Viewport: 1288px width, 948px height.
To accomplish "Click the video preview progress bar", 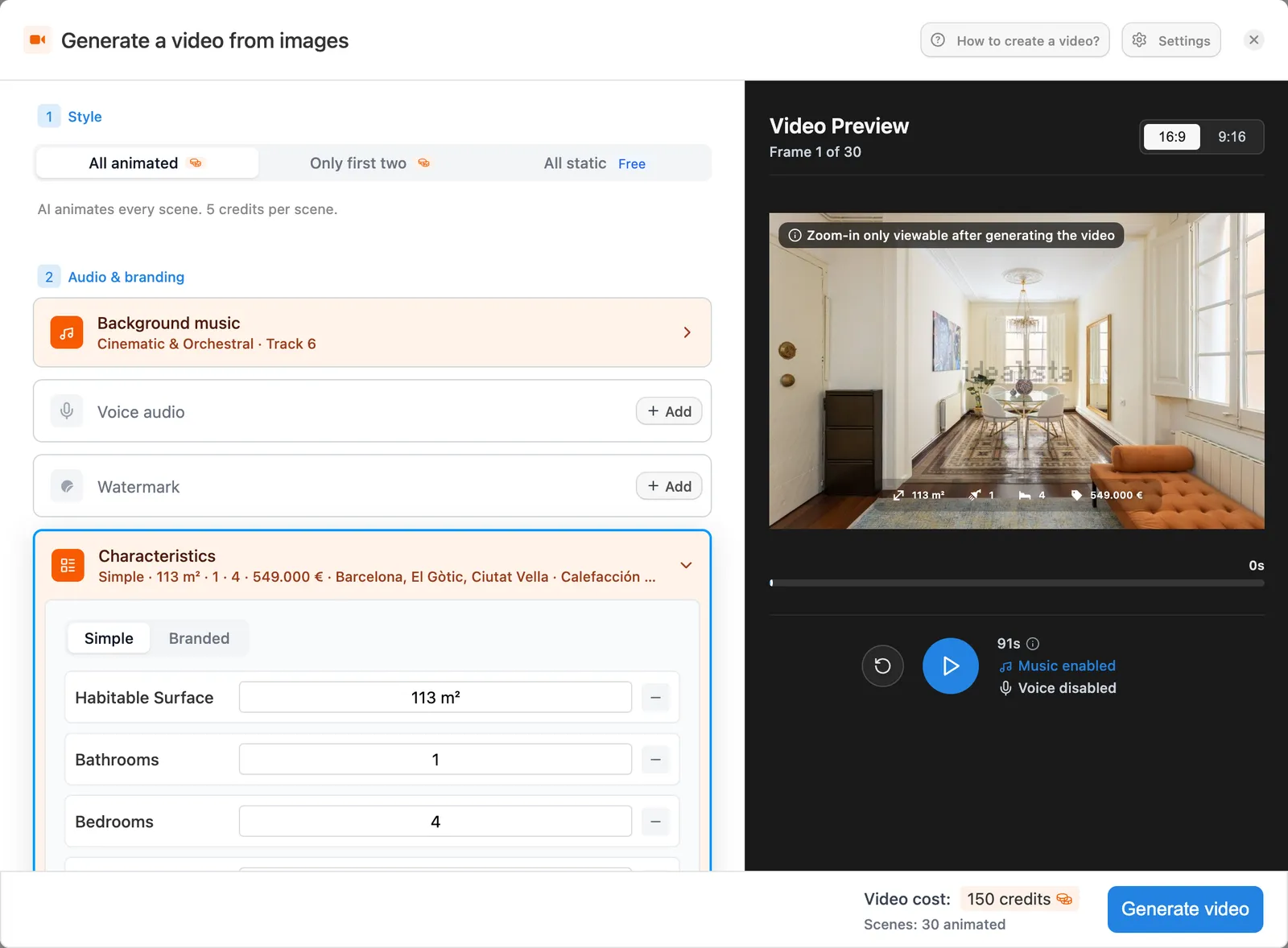I will click(x=1017, y=583).
